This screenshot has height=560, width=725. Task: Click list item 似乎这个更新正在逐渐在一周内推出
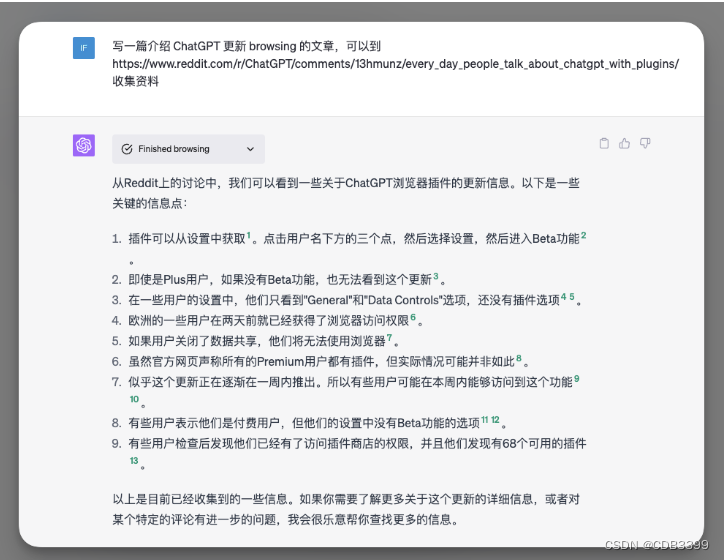pyautogui.click(x=354, y=390)
